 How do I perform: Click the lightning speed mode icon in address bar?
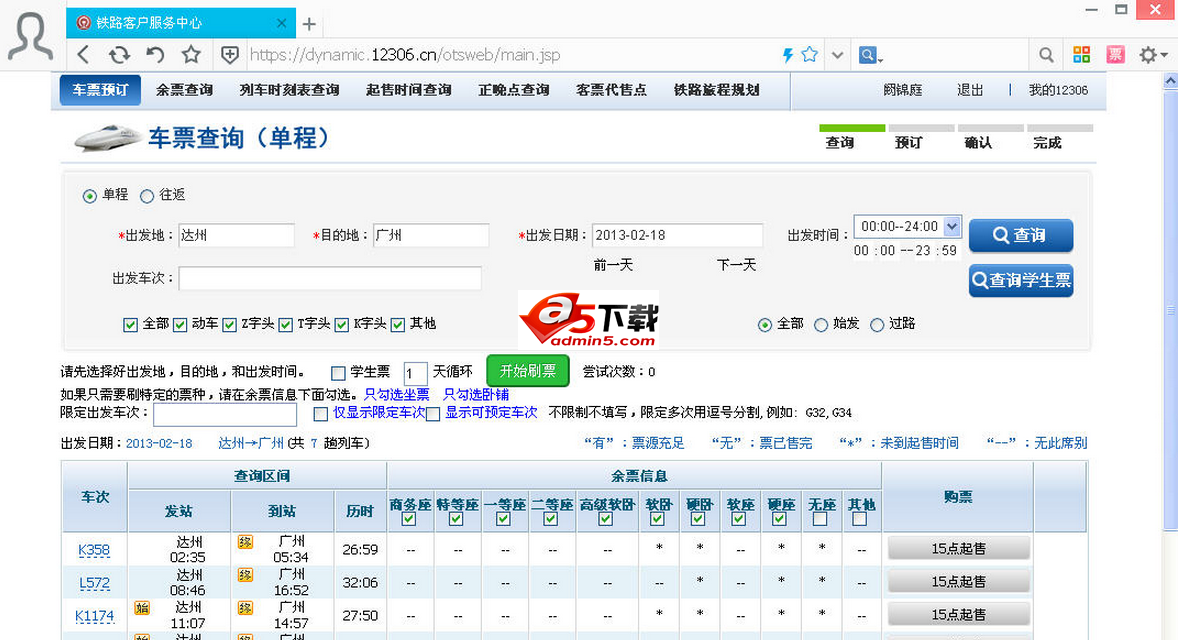pos(787,55)
